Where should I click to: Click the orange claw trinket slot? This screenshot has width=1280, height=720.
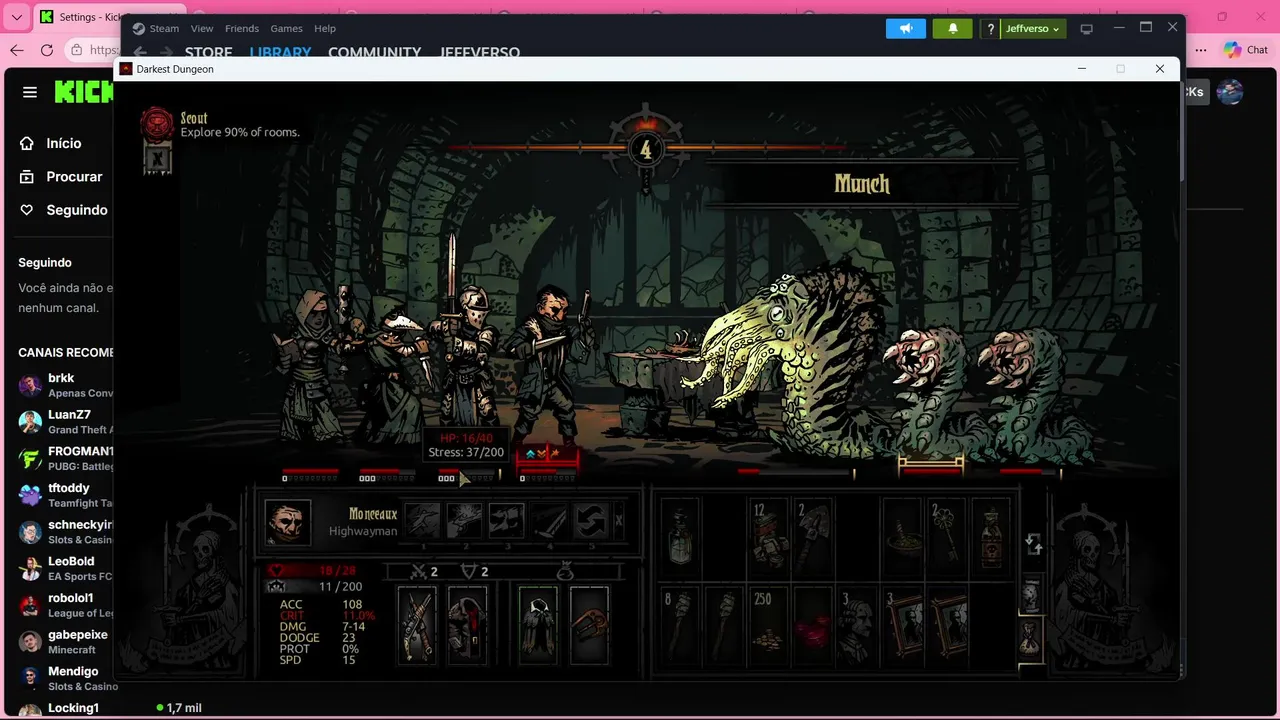[x=589, y=625]
